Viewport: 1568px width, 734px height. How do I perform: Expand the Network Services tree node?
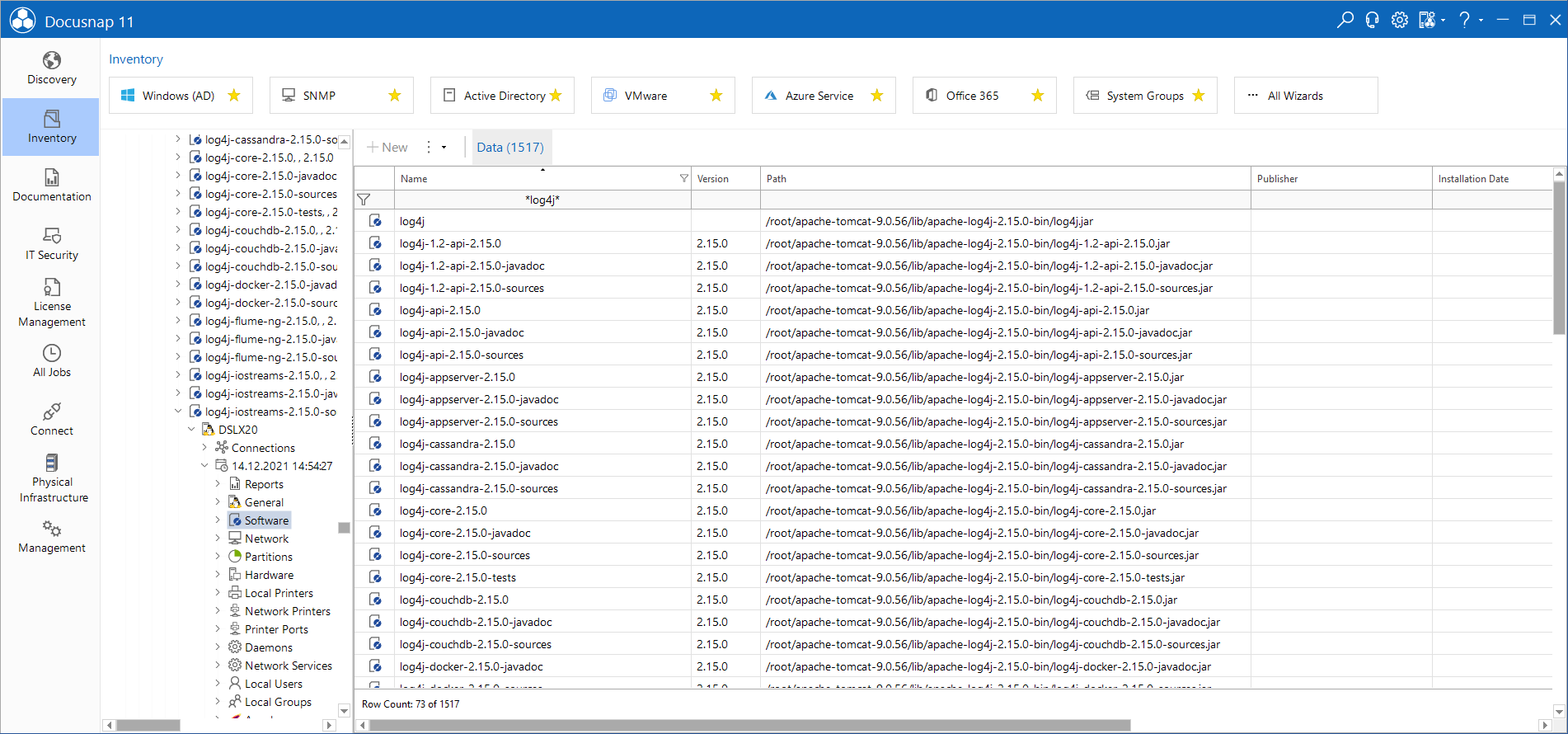point(218,666)
